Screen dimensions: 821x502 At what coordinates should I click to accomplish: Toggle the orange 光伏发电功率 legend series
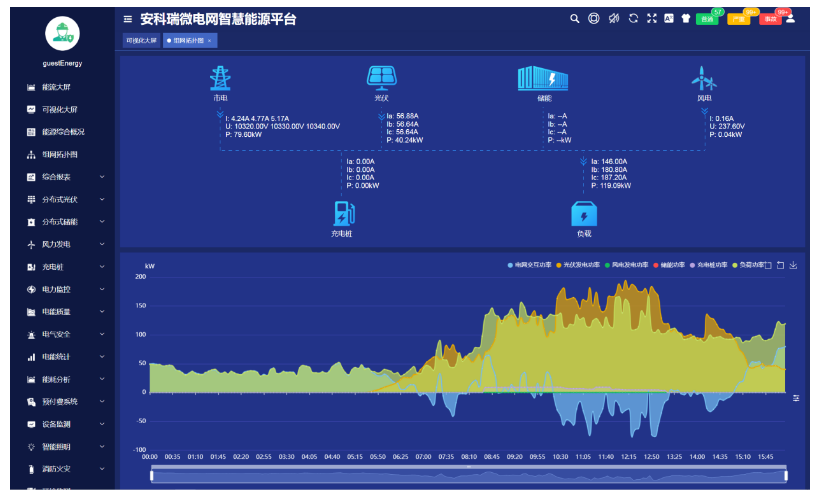[578, 265]
